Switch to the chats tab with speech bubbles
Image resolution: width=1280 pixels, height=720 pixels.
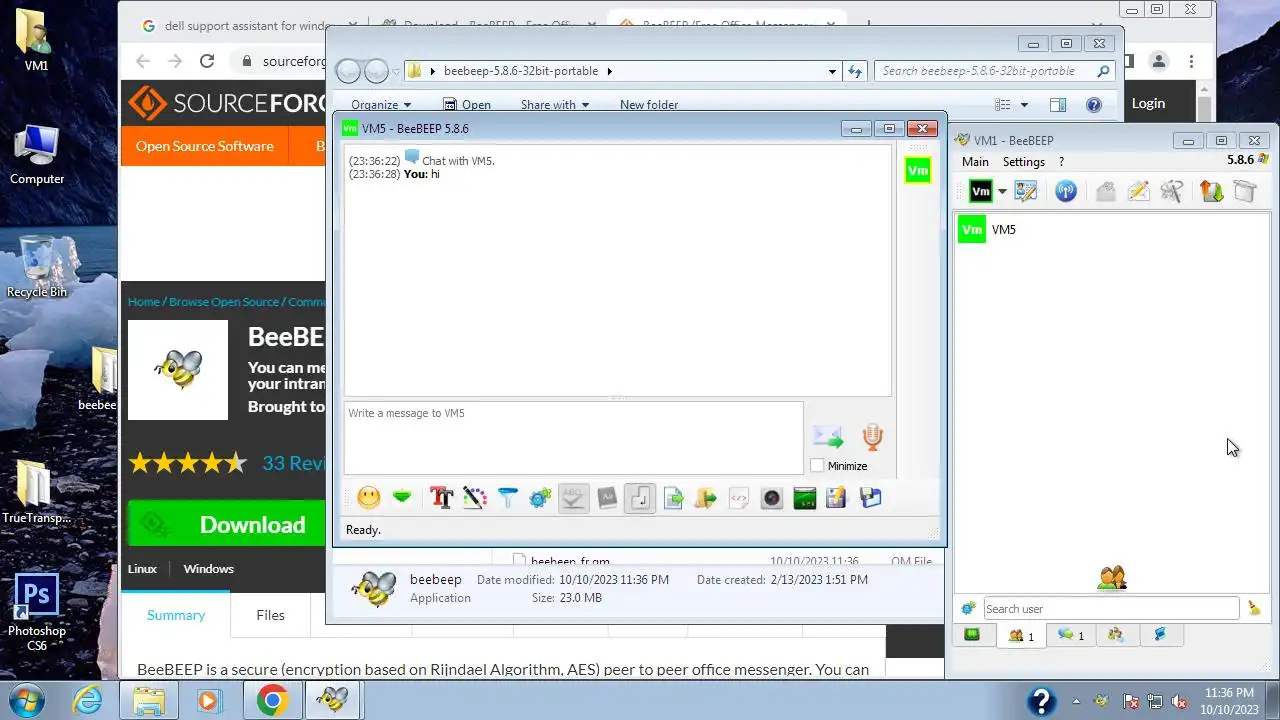coord(1071,635)
